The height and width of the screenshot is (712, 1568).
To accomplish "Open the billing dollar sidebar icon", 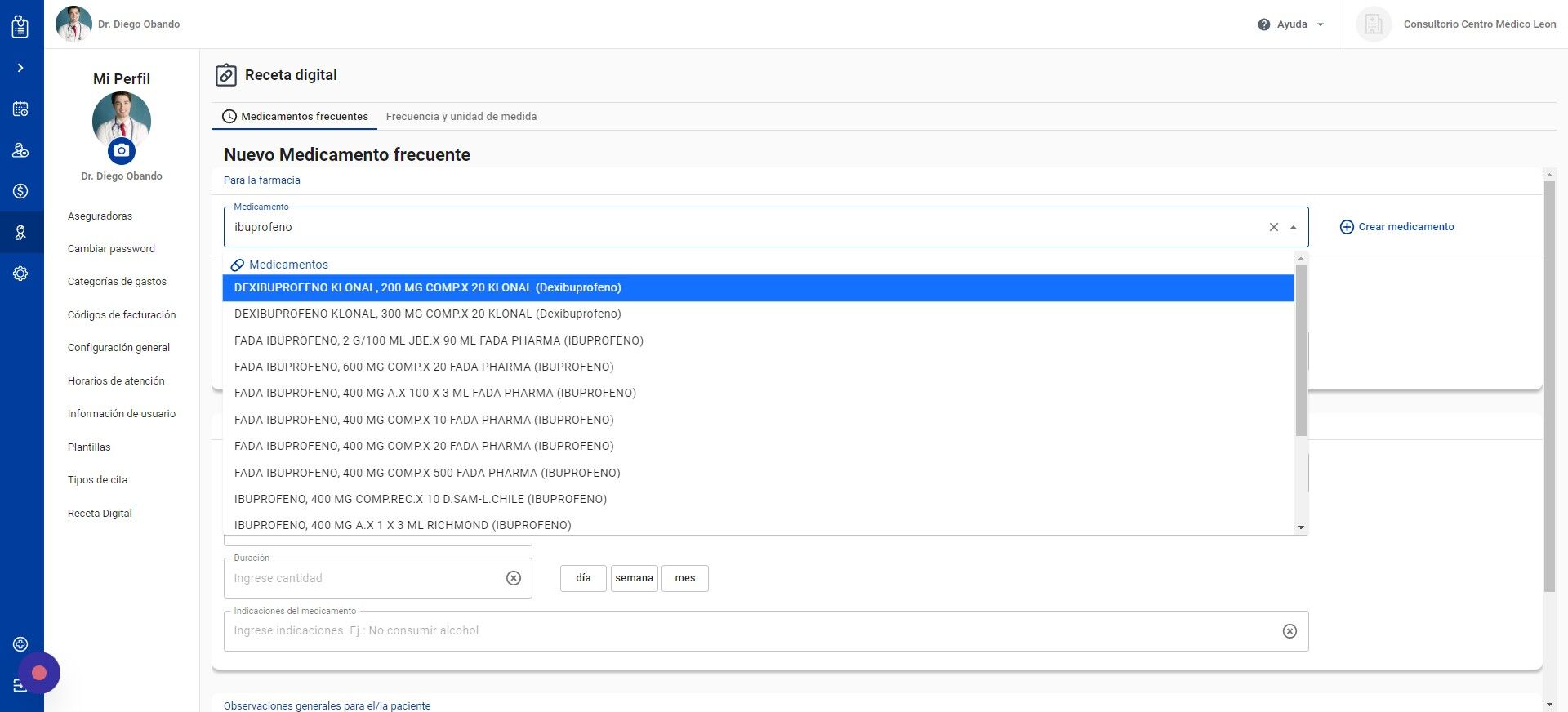I will click(x=20, y=191).
